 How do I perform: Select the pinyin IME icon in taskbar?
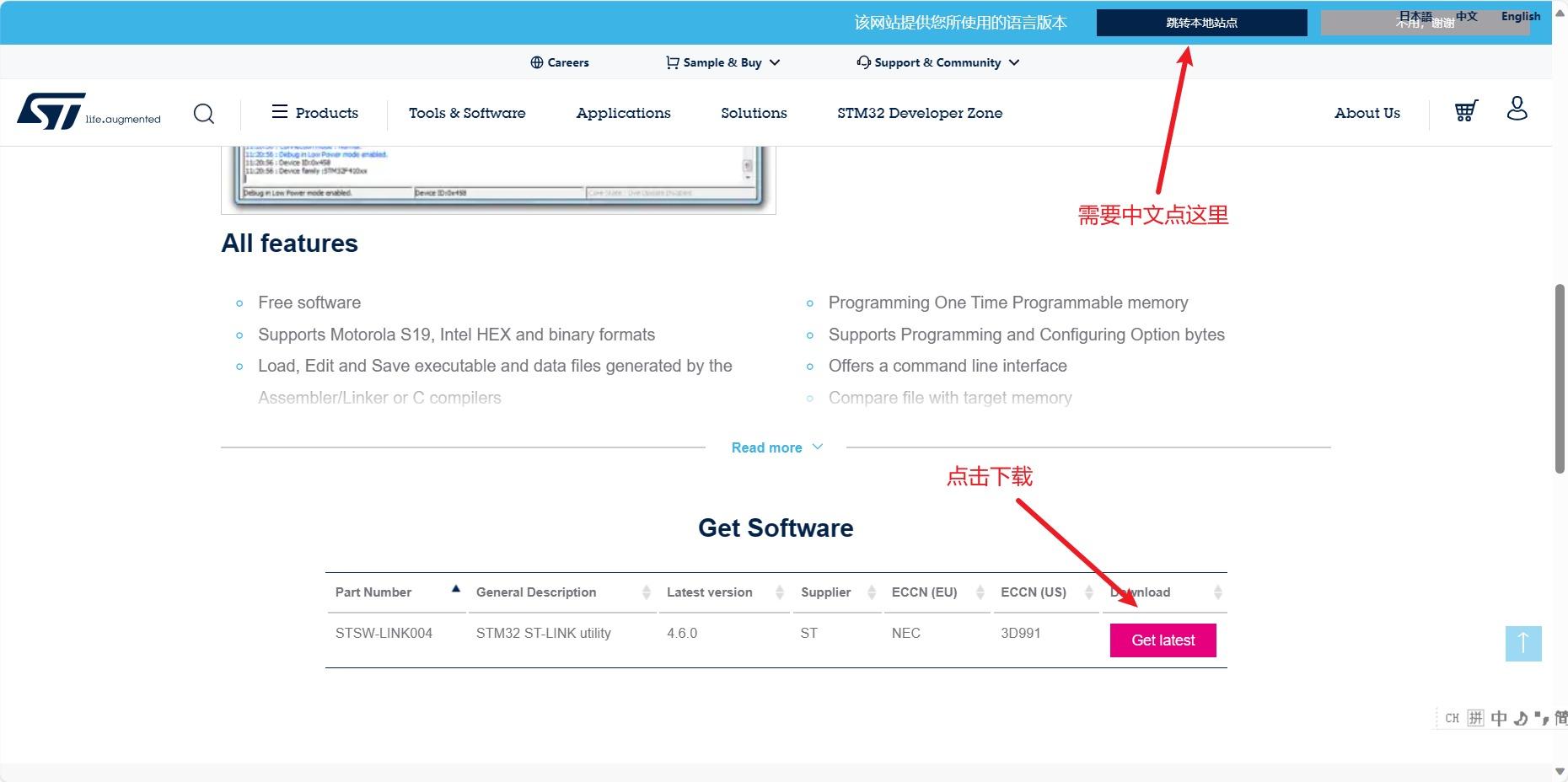[1476, 718]
